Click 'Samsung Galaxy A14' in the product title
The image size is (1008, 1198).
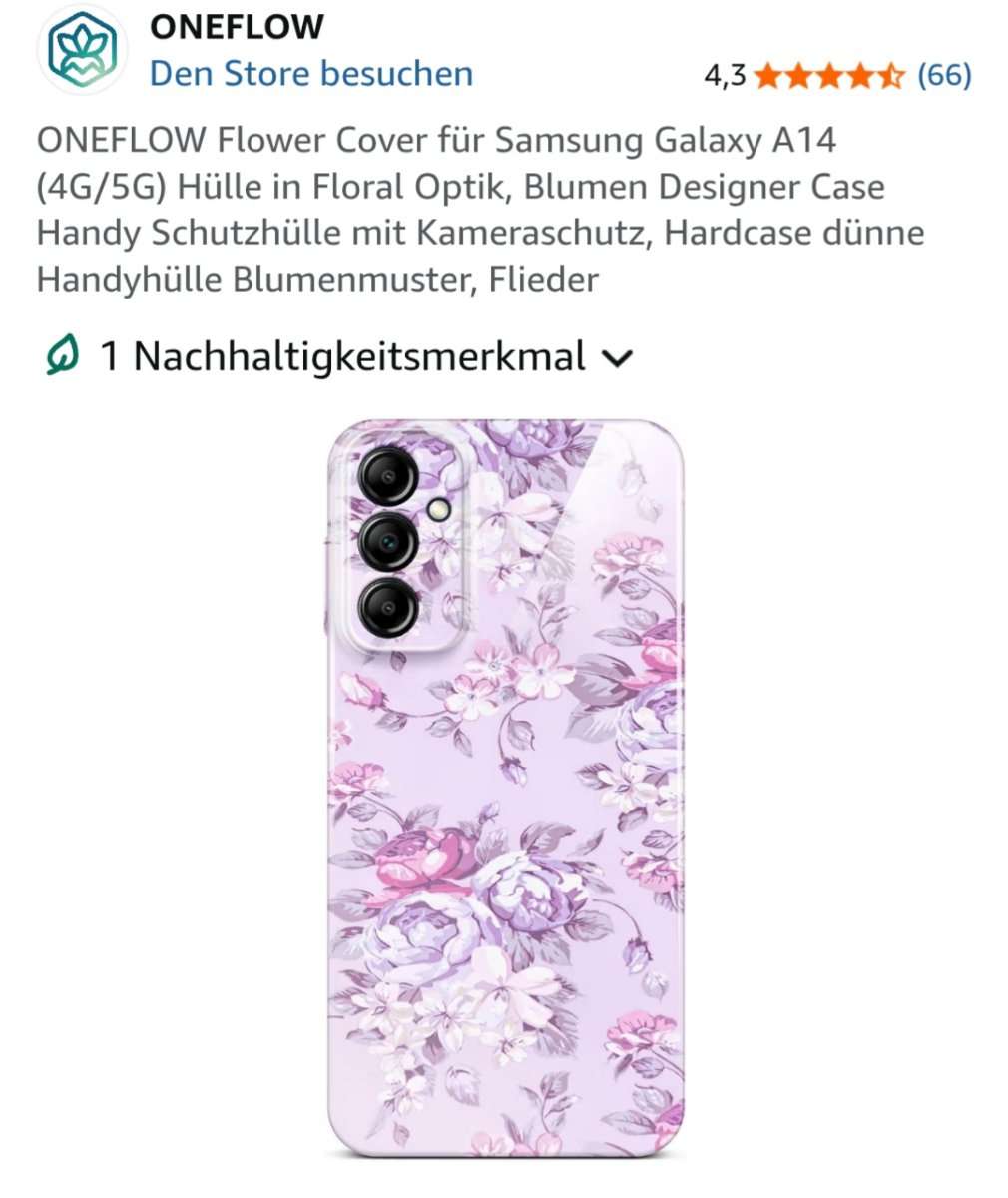666,140
